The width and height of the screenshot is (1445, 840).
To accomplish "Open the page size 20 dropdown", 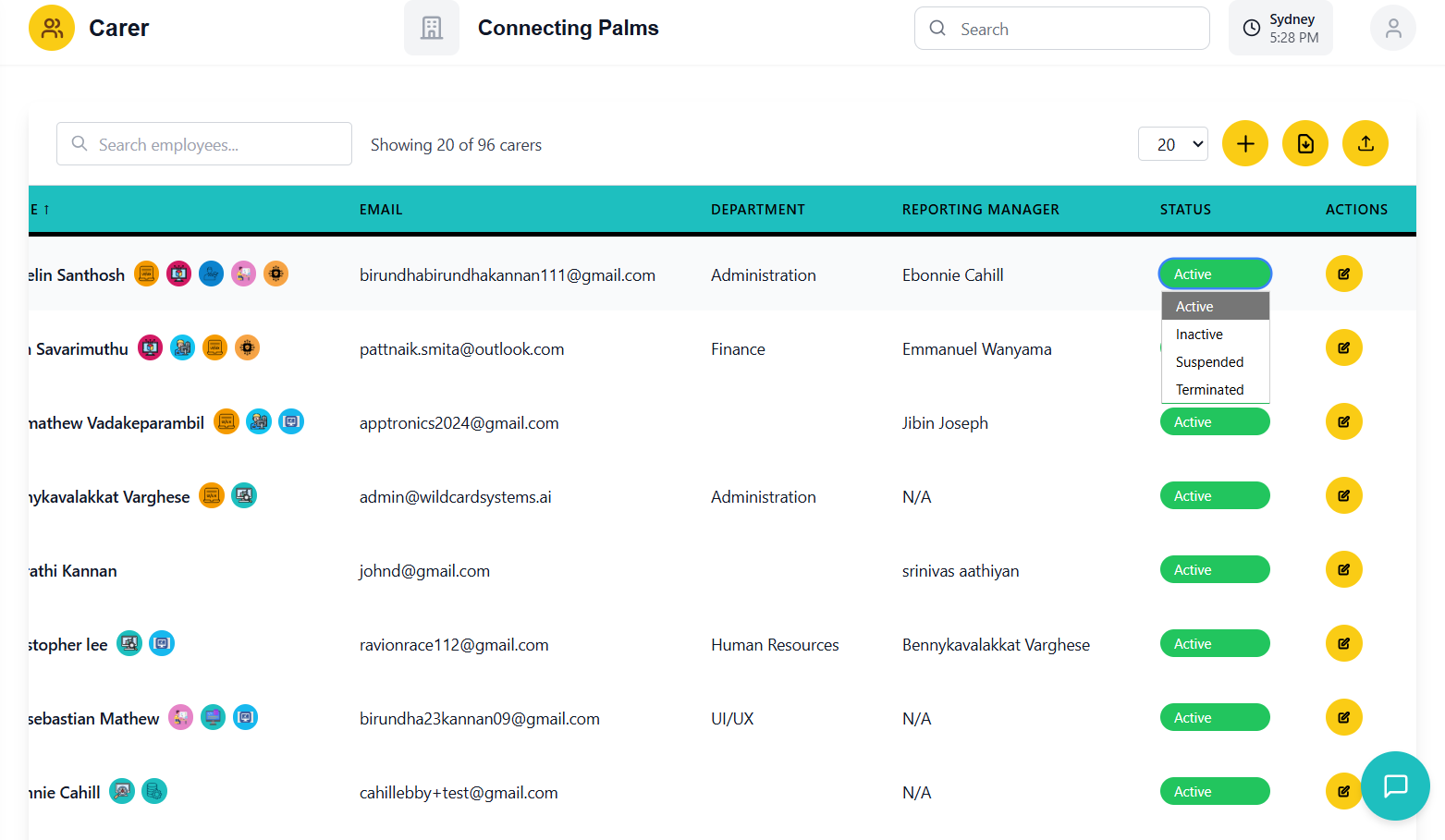I will coord(1172,144).
